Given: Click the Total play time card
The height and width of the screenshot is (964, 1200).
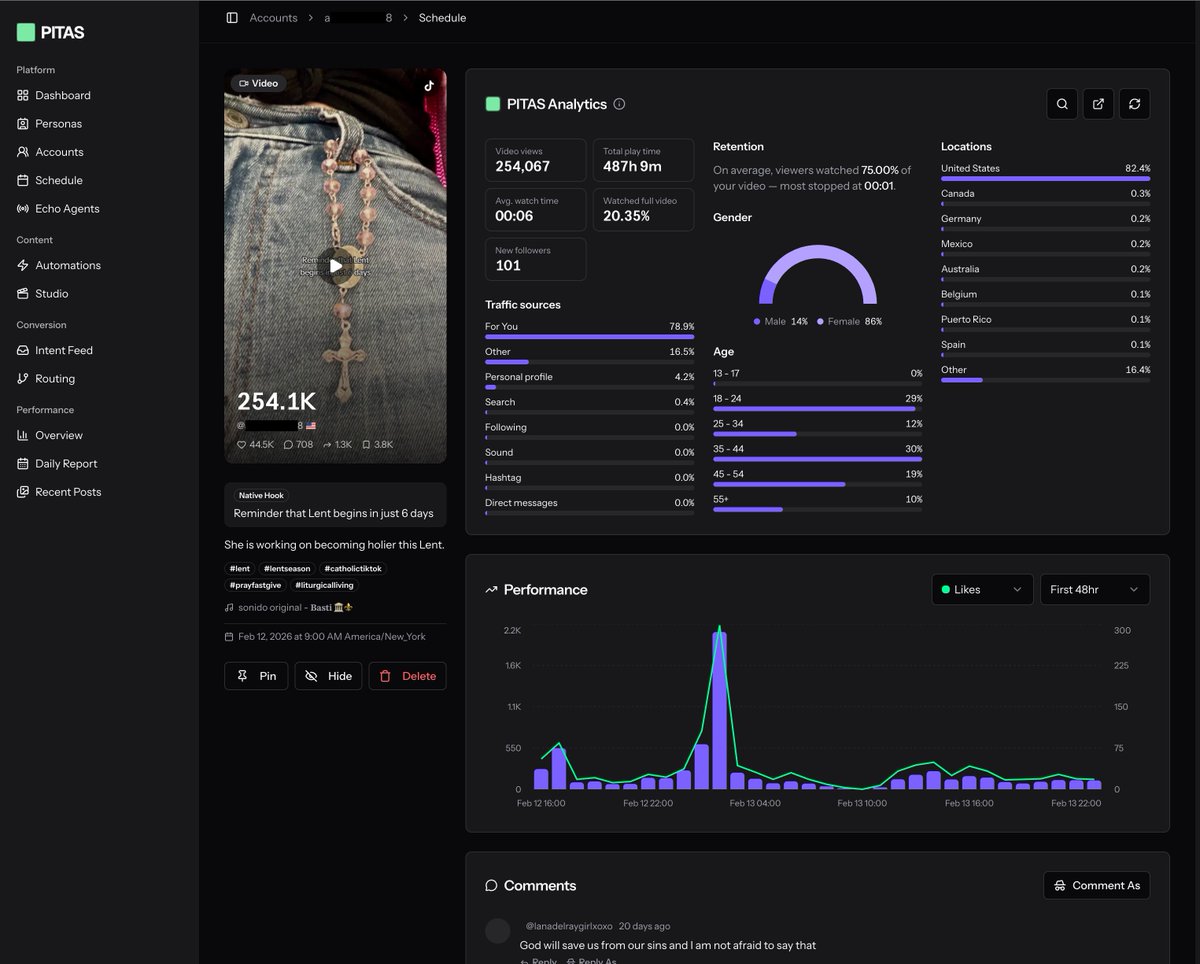Looking at the screenshot, I should 643,160.
